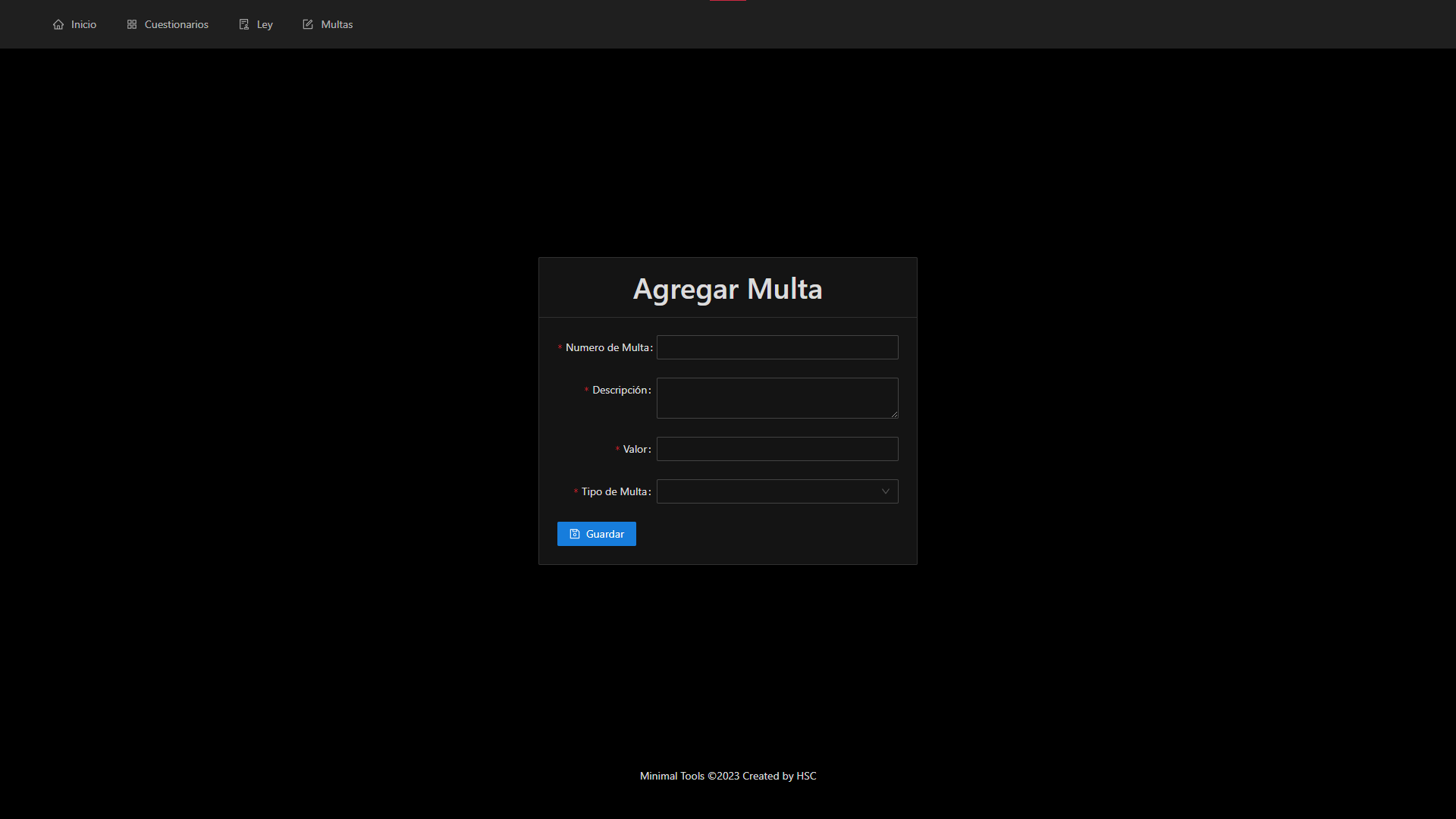Open the Inicio menu item
Image resolution: width=1456 pixels, height=819 pixels.
[x=82, y=24]
